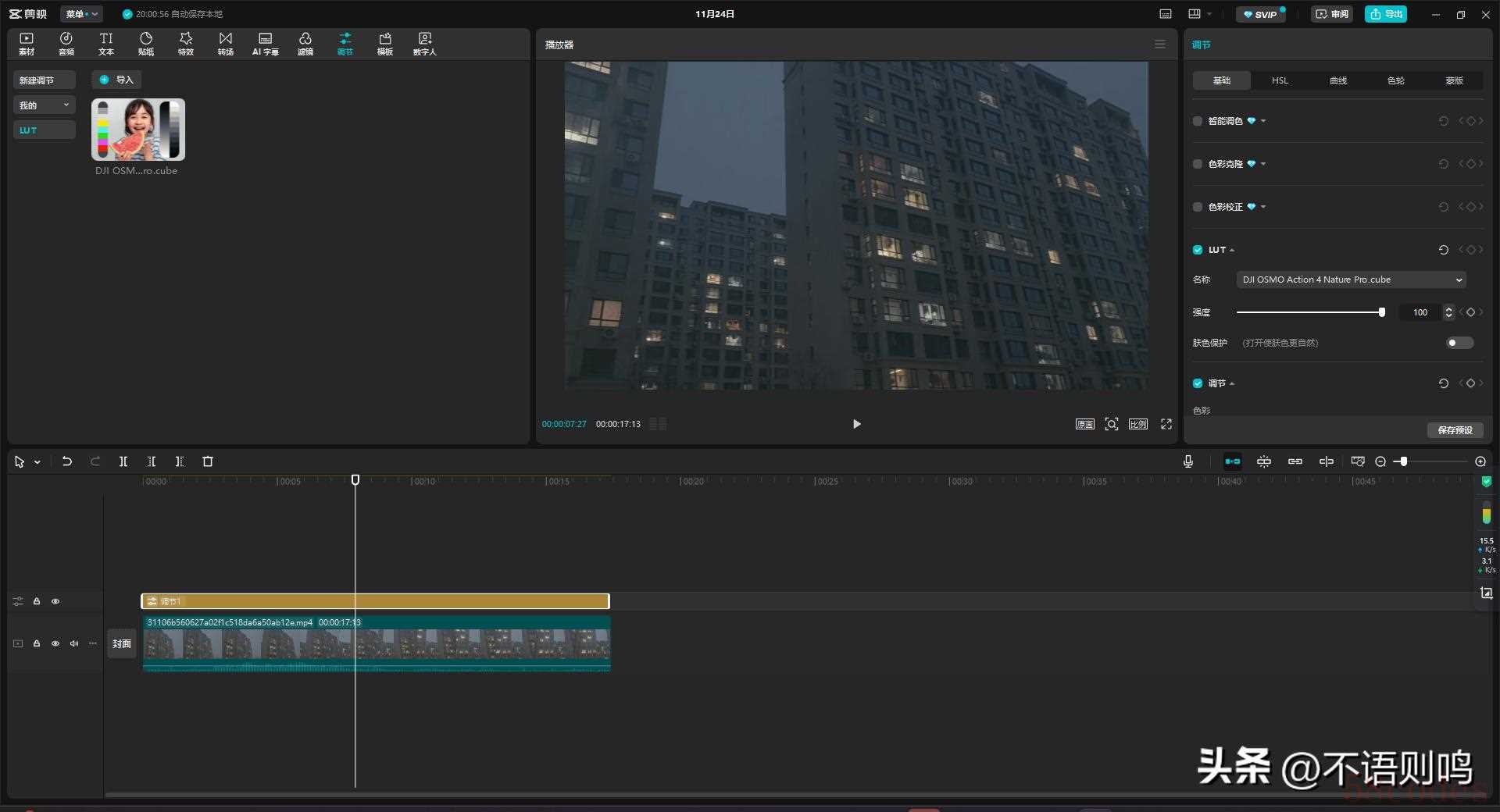1500x812 pixels.
Task: Click the split clip tool in timeline toolbar
Action: point(123,461)
